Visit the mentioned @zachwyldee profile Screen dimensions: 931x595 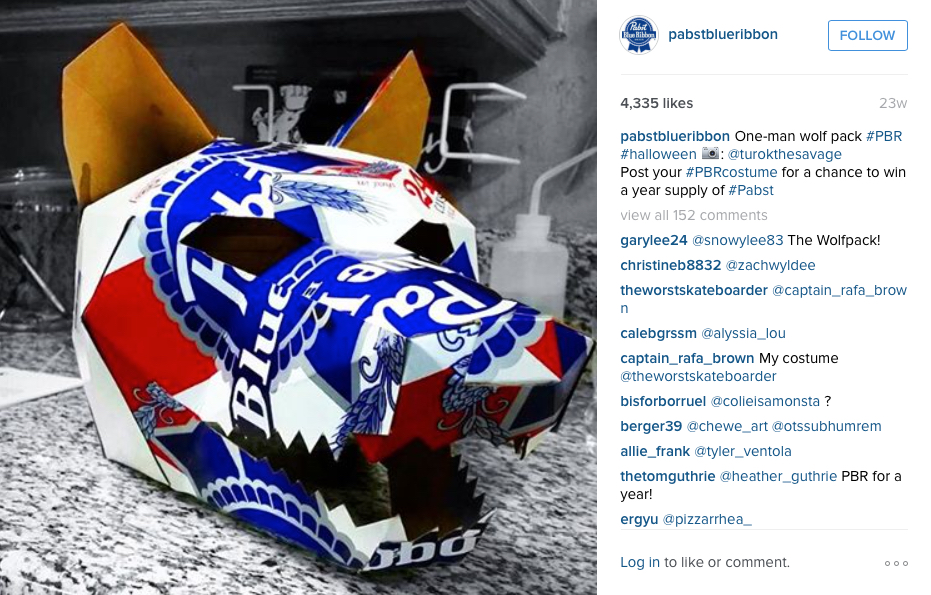pyautogui.click(x=770, y=265)
